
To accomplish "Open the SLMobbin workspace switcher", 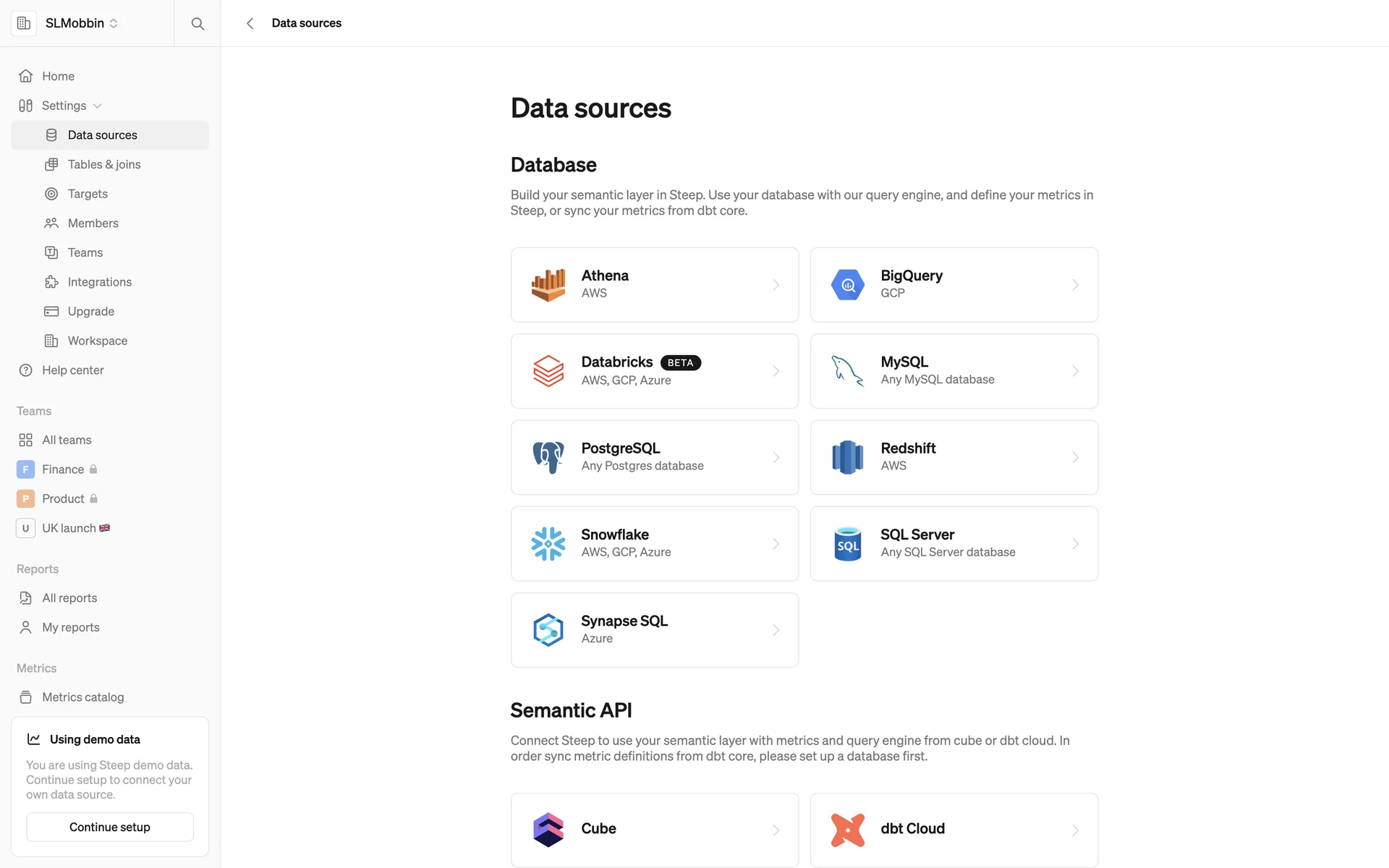I will (x=80, y=23).
